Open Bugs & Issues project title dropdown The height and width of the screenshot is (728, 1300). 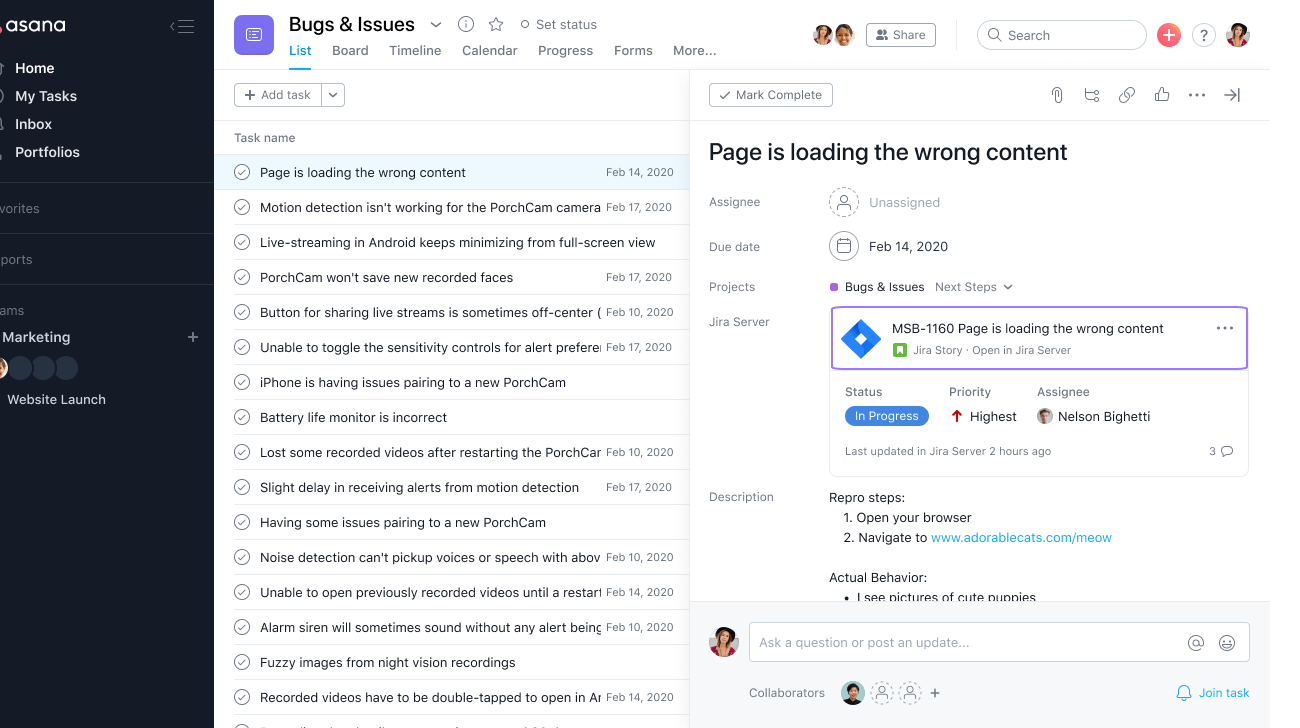click(x=436, y=25)
